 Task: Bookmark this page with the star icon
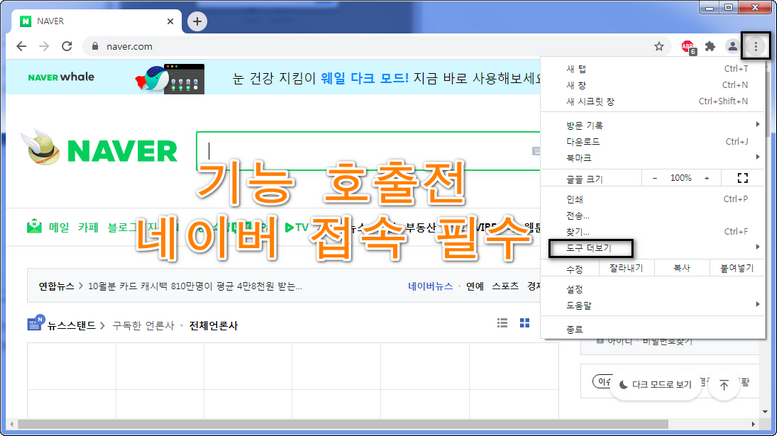coord(659,47)
